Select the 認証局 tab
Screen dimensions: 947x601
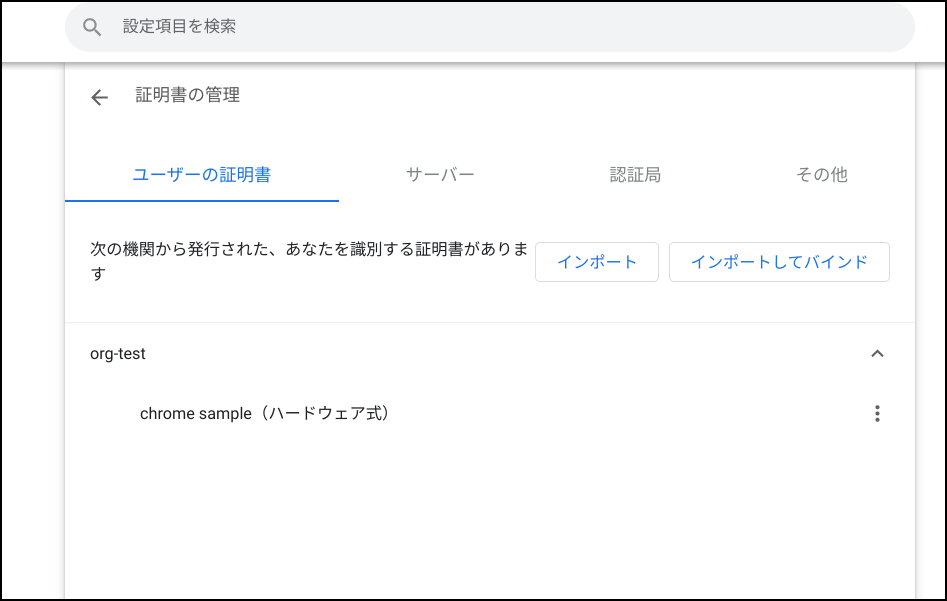click(x=635, y=175)
